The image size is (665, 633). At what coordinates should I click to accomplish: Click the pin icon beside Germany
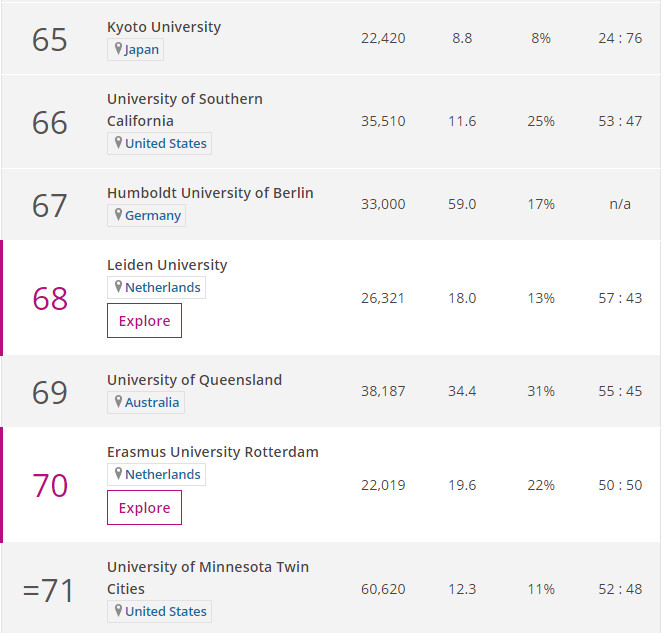click(x=118, y=214)
